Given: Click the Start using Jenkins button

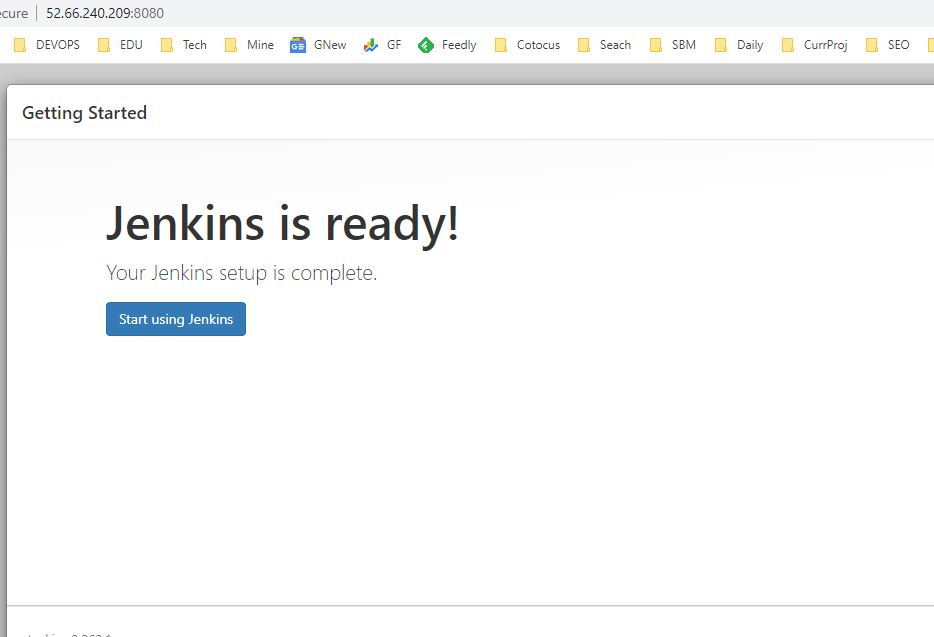Looking at the screenshot, I should tap(176, 319).
